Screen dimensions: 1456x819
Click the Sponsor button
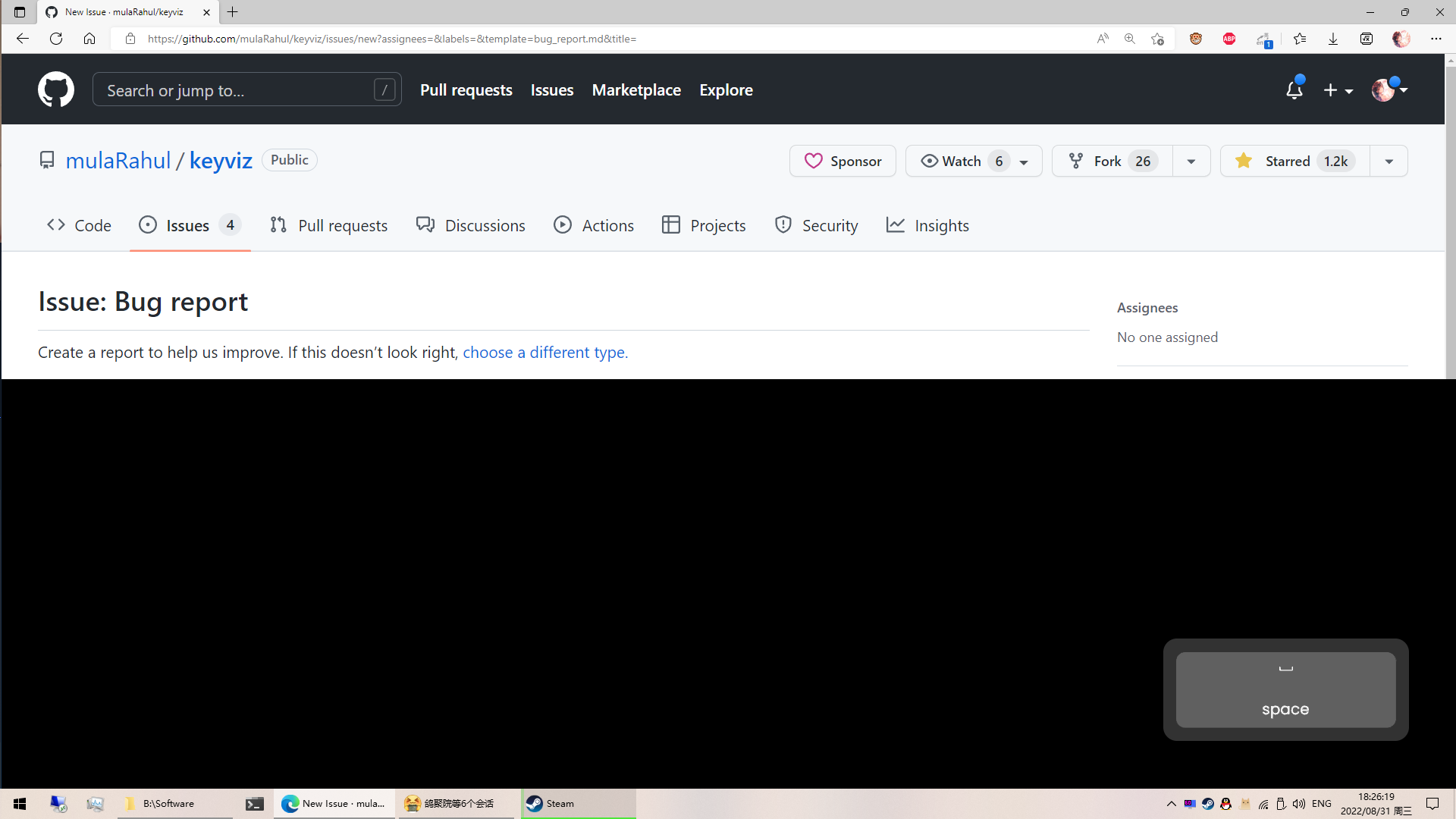point(843,161)
